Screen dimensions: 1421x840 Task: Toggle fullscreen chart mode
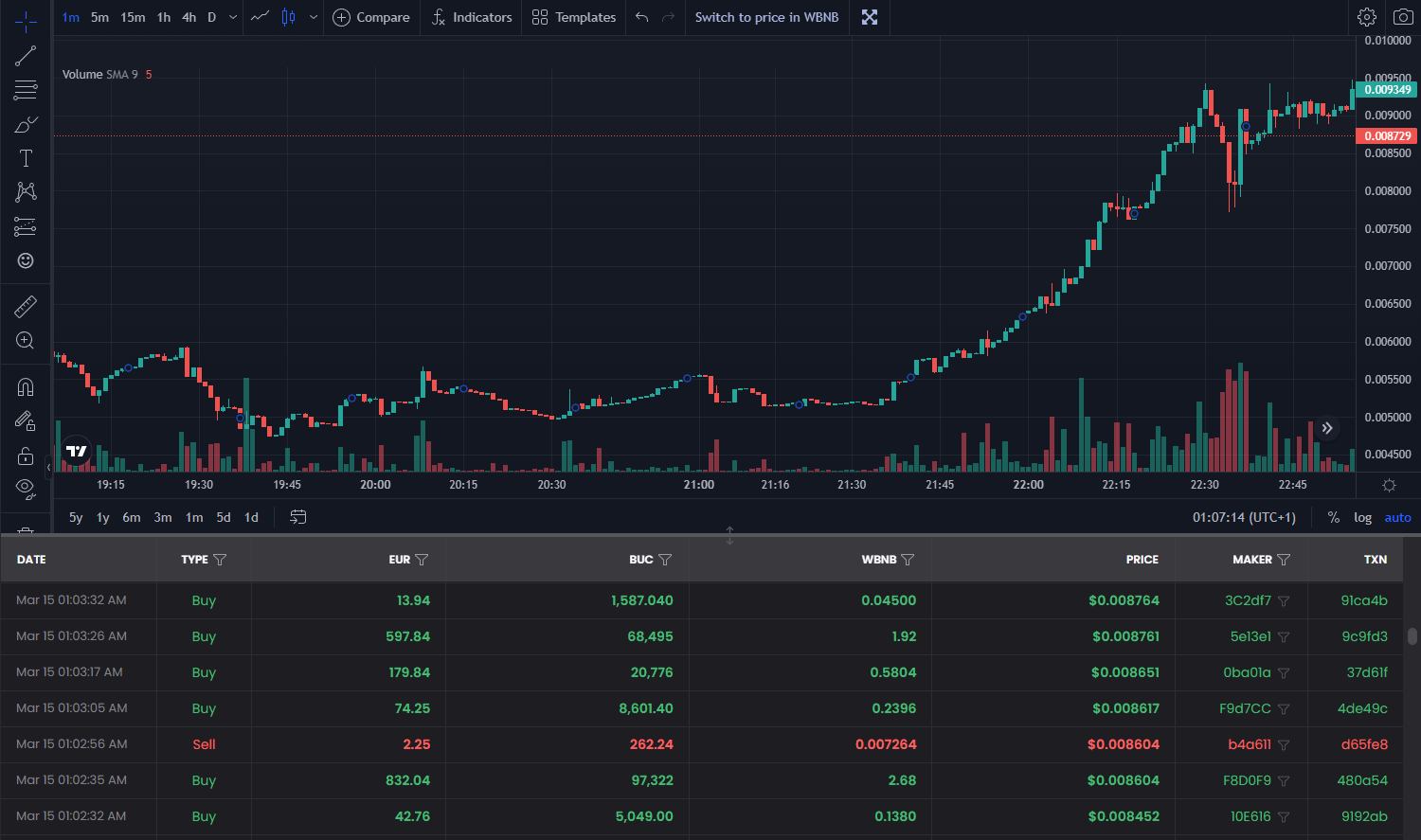(x=870, y=17)
